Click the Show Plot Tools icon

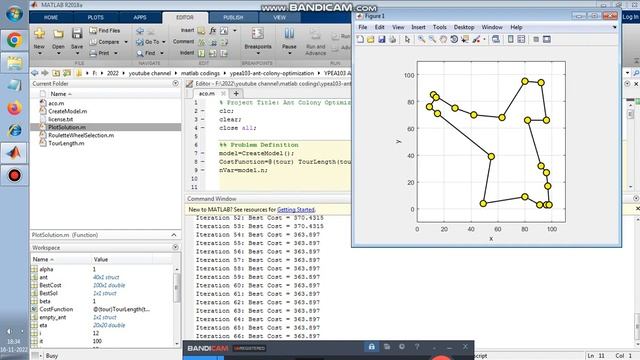[547, 39]
